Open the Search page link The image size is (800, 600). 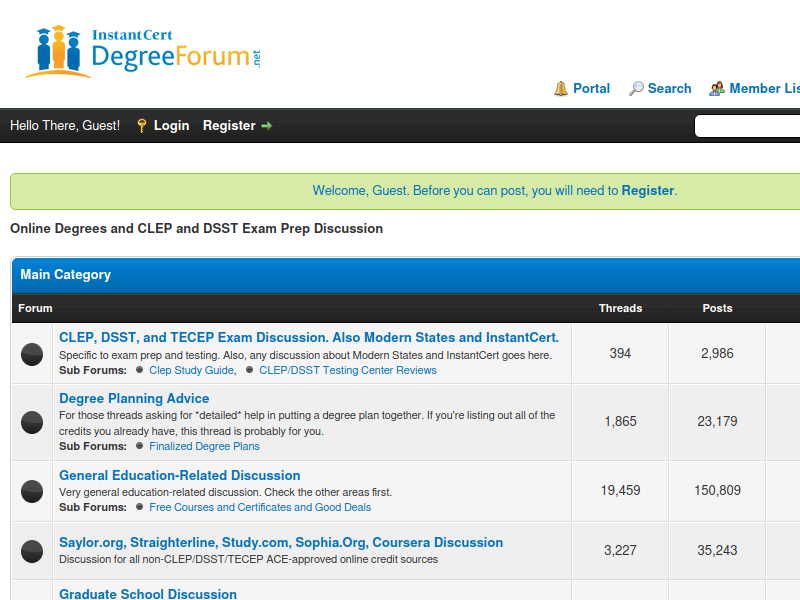[x=669, y=88]
